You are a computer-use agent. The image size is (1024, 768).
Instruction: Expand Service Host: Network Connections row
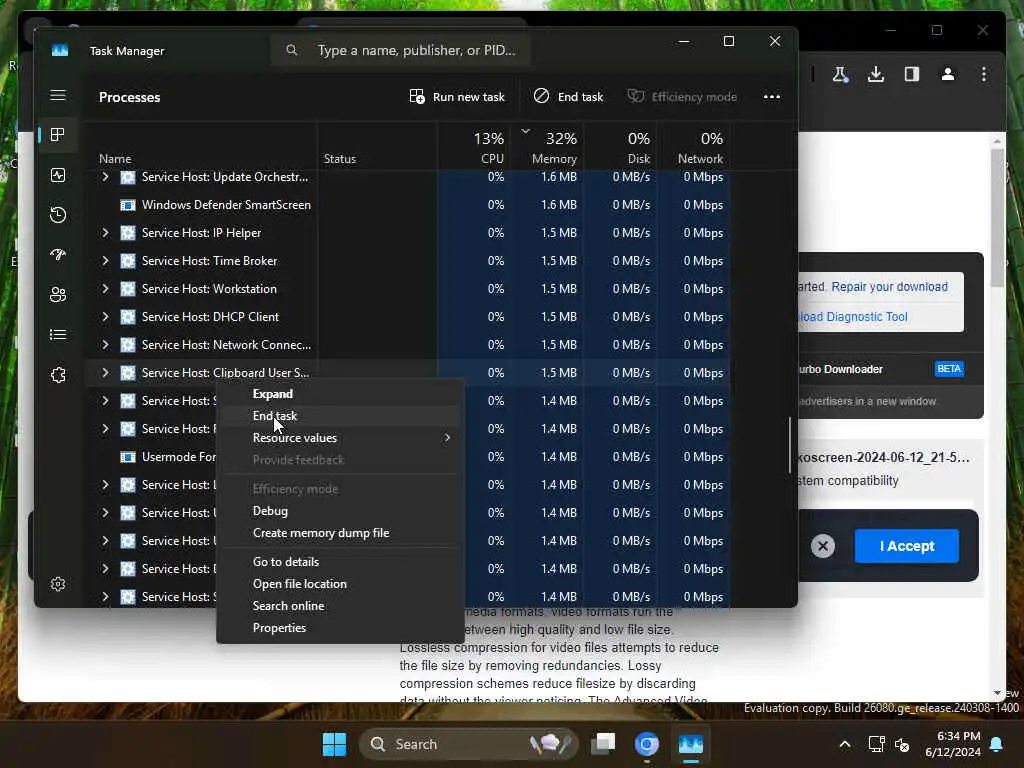pos(105,345)
